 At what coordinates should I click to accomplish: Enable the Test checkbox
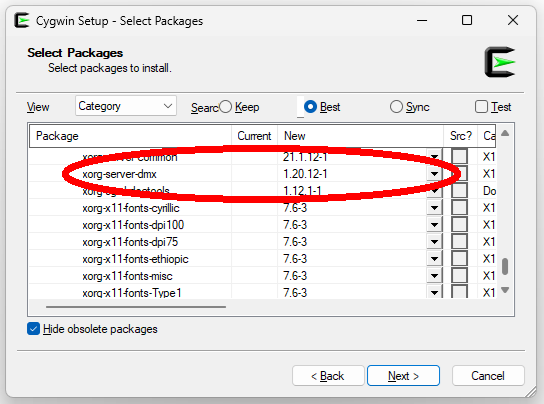481,107
